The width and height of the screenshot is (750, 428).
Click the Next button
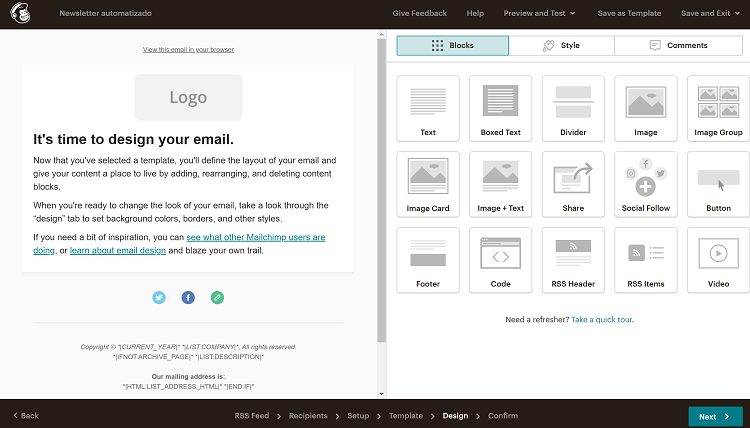click(x=715, y=416)
